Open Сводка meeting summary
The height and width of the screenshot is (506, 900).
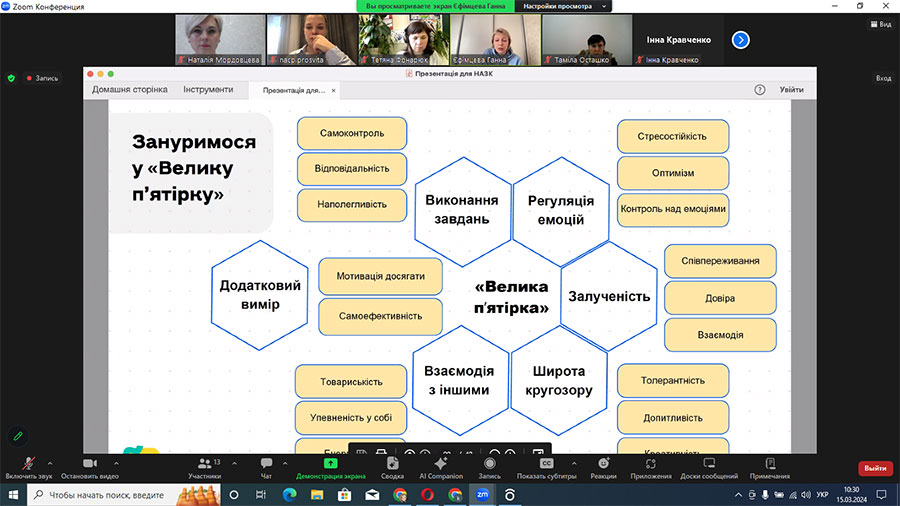[x=393, y=468]
